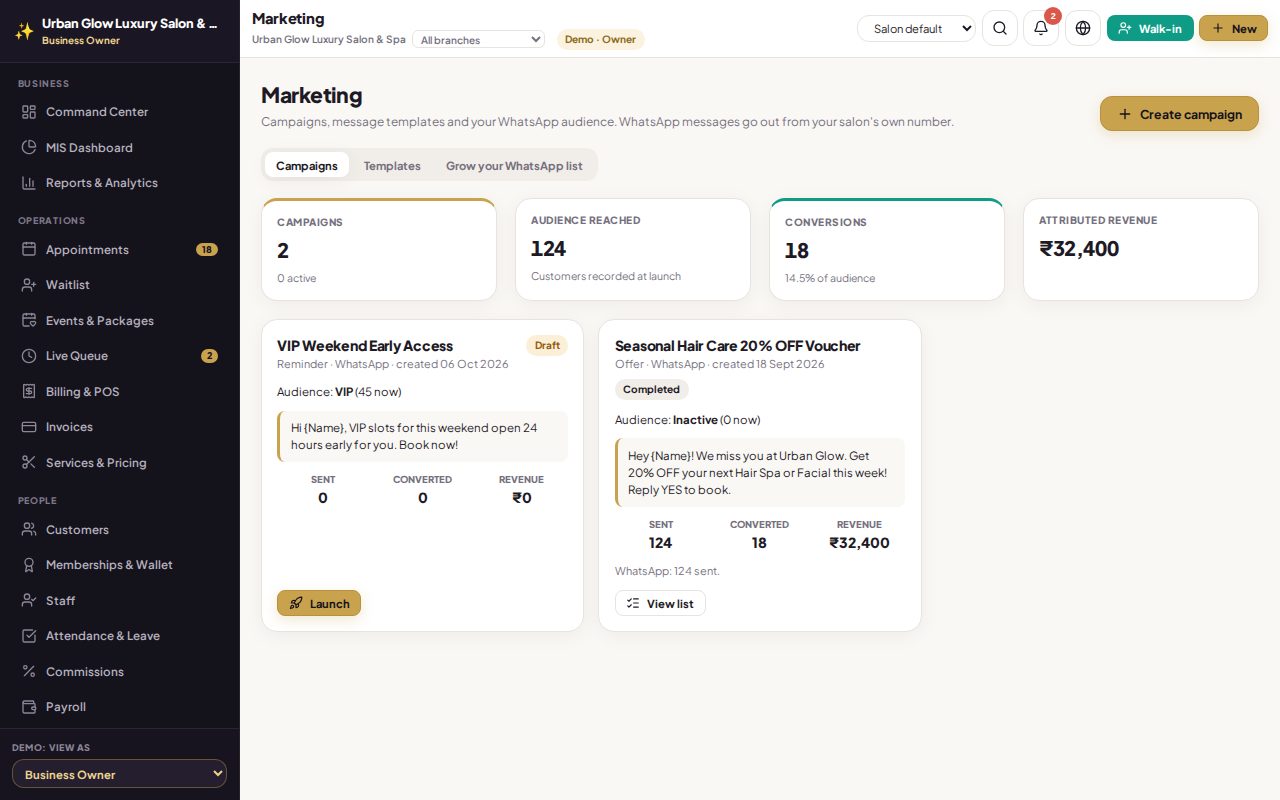Image resolution: width=1280 pixels, height=800 pixels.
Task: Open notifications bell with 2 alerts
Action: [x=1041, y=28]
